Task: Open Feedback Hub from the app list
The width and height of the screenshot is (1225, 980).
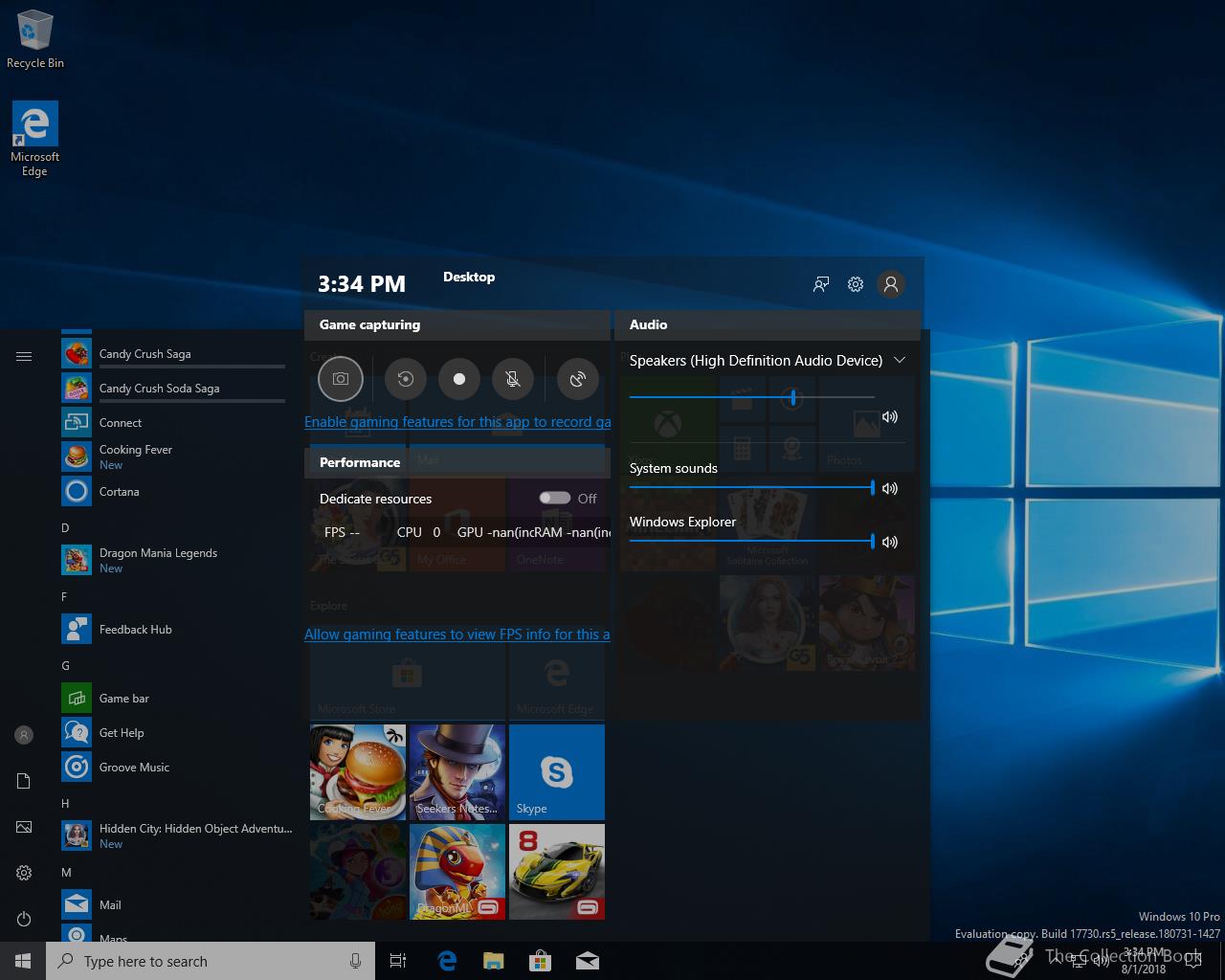Action: (x=178, y=630)
